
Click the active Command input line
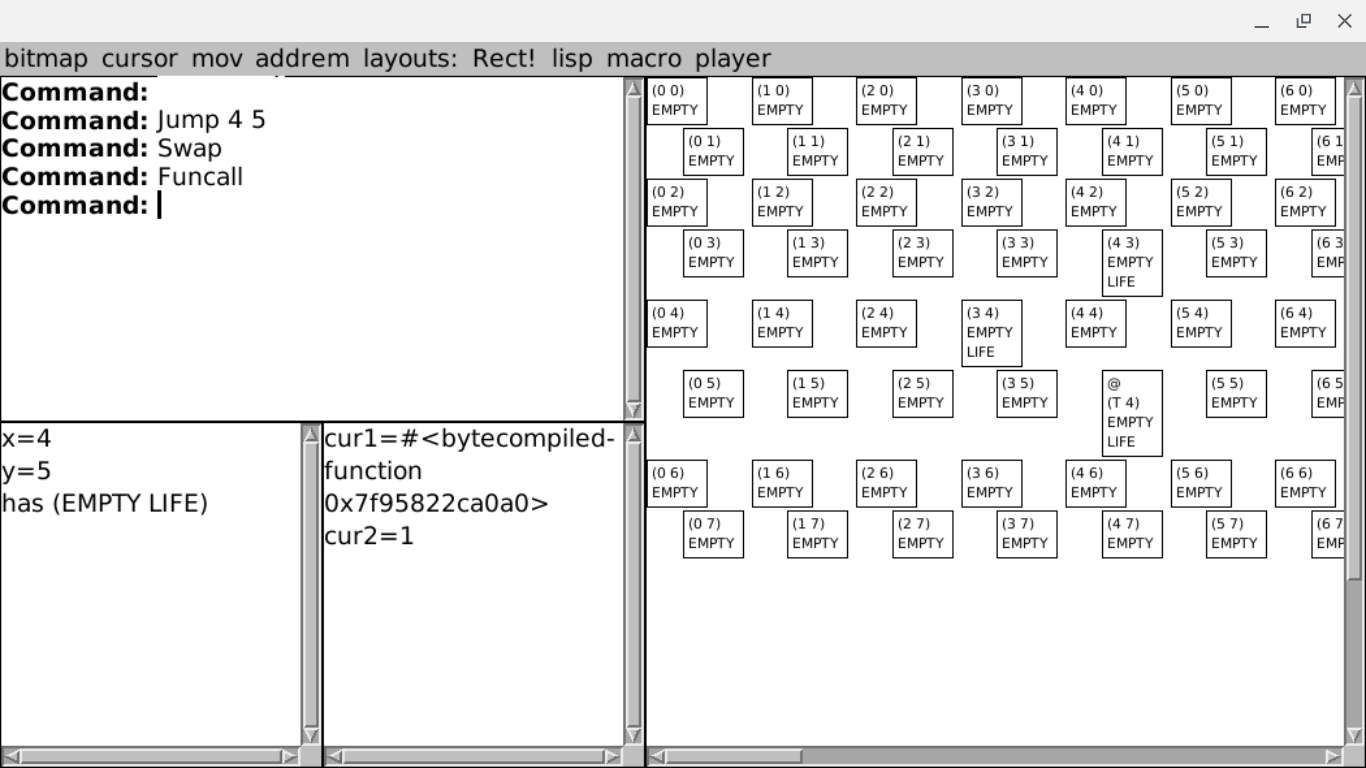click(390, 206)
